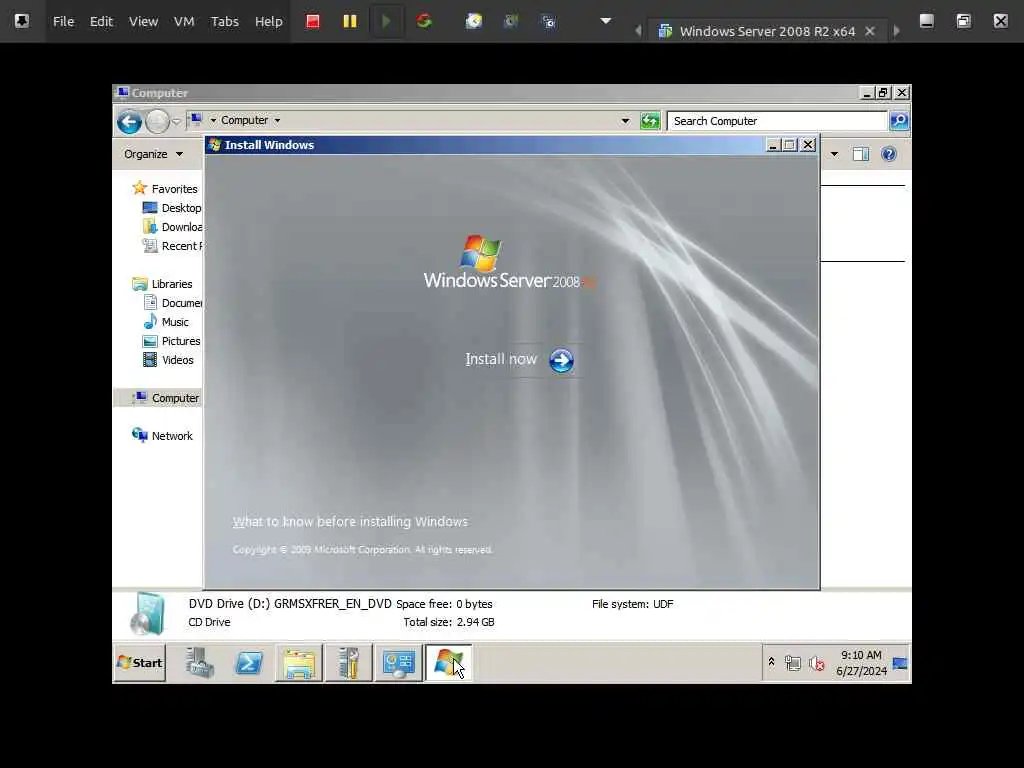Open the VM toolbar overflow dropdown arrow

pos(606,21)
